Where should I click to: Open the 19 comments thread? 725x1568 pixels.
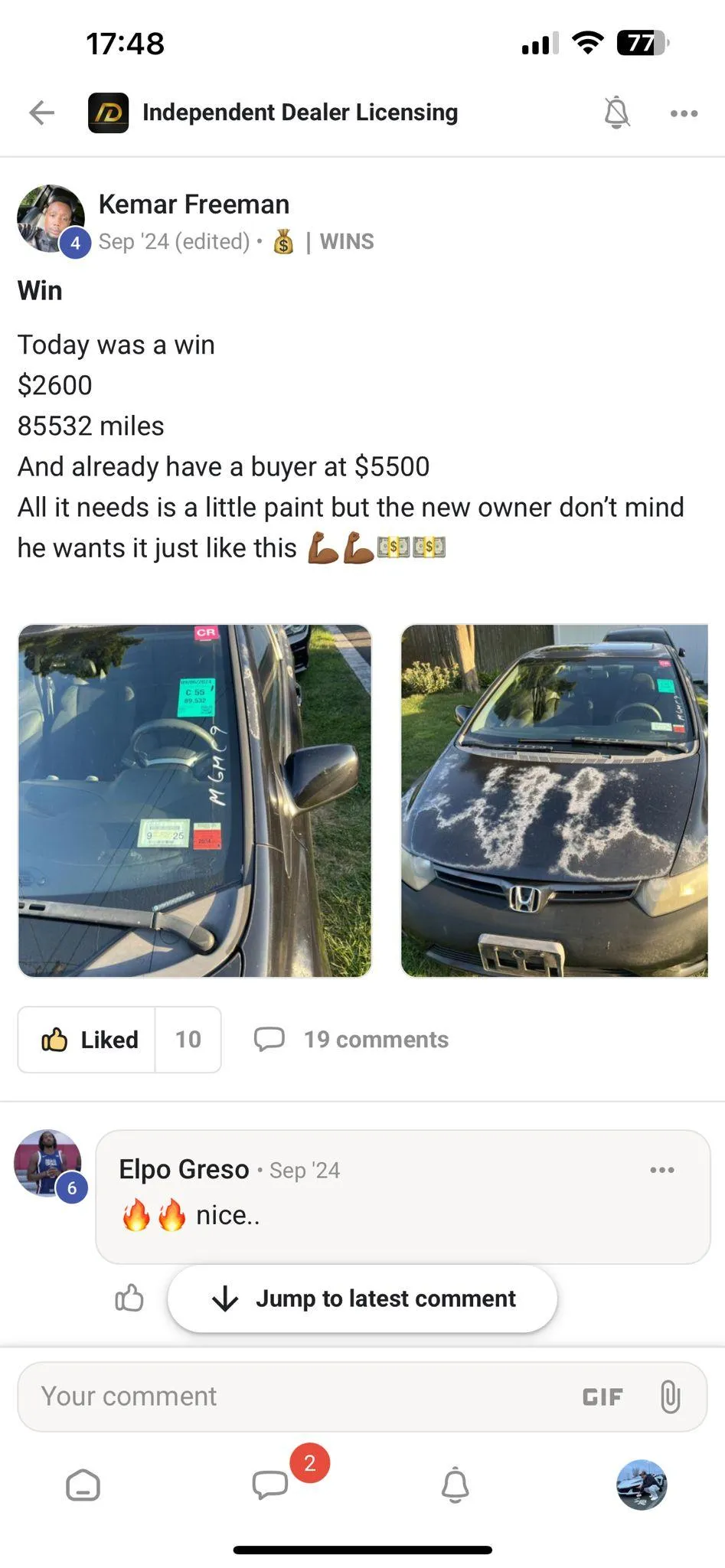(x=351, y=1039)
